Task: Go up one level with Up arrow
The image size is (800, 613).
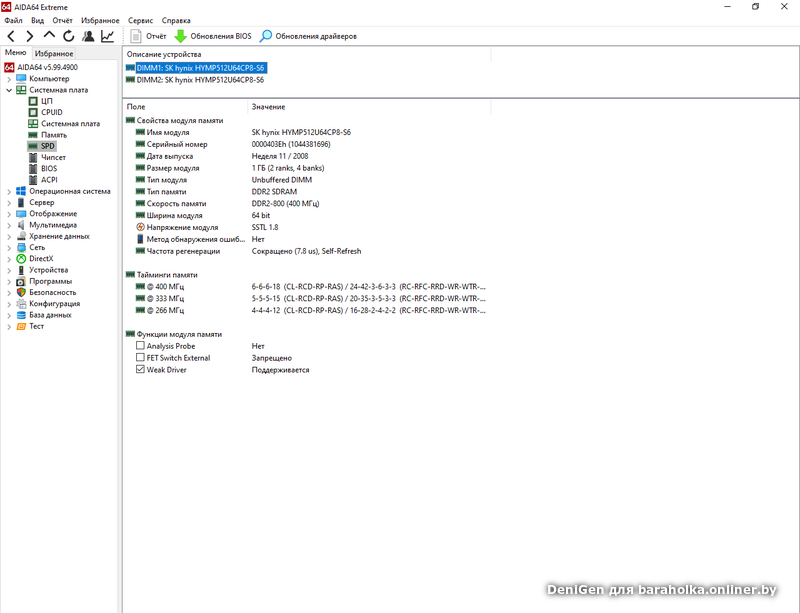Action: [x=49, y=35]
